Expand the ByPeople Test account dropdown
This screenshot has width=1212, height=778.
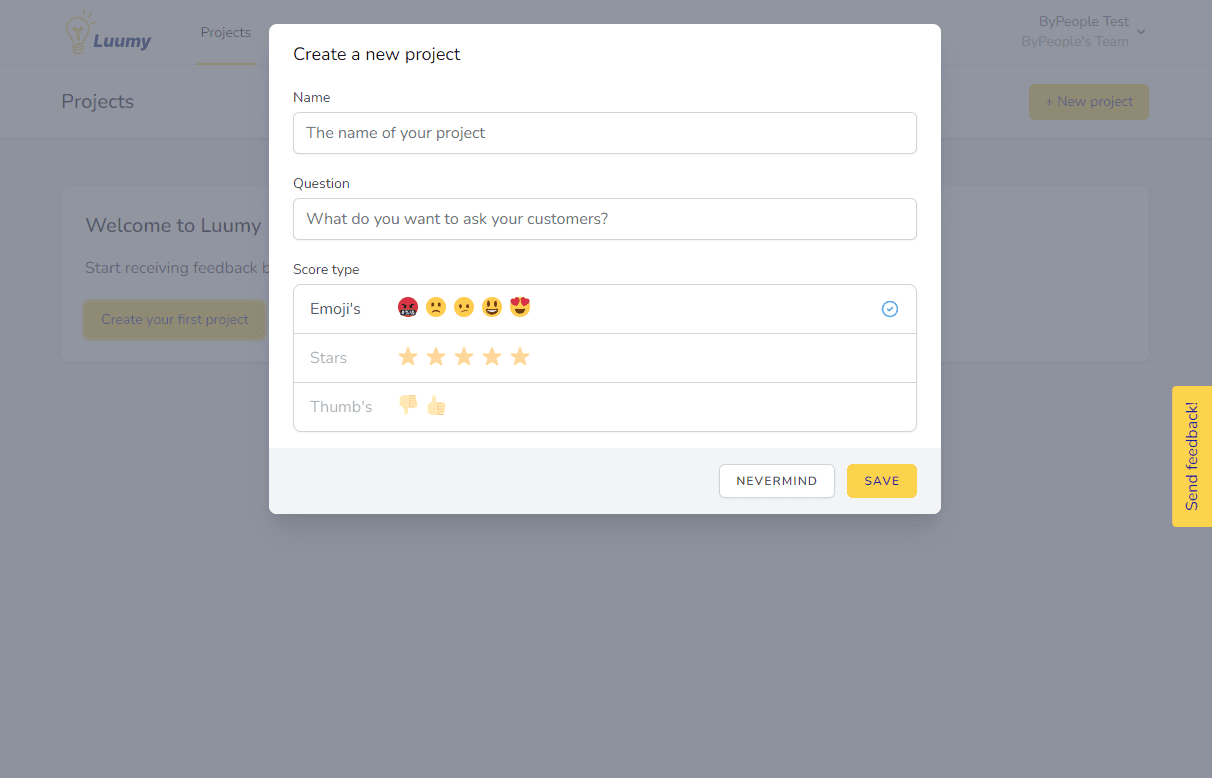pyautogui.click(x=1141, y=32)
